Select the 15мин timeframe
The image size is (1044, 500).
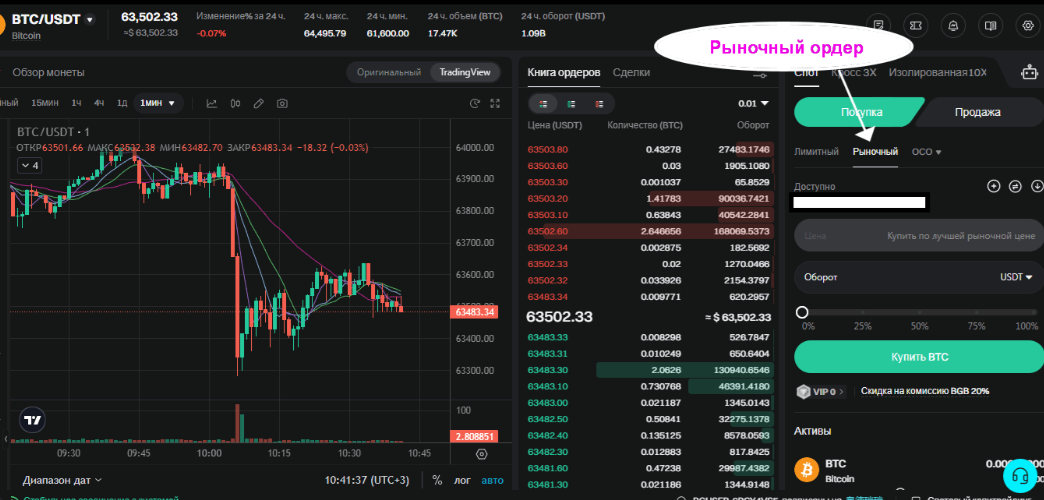tap(45, 103)
